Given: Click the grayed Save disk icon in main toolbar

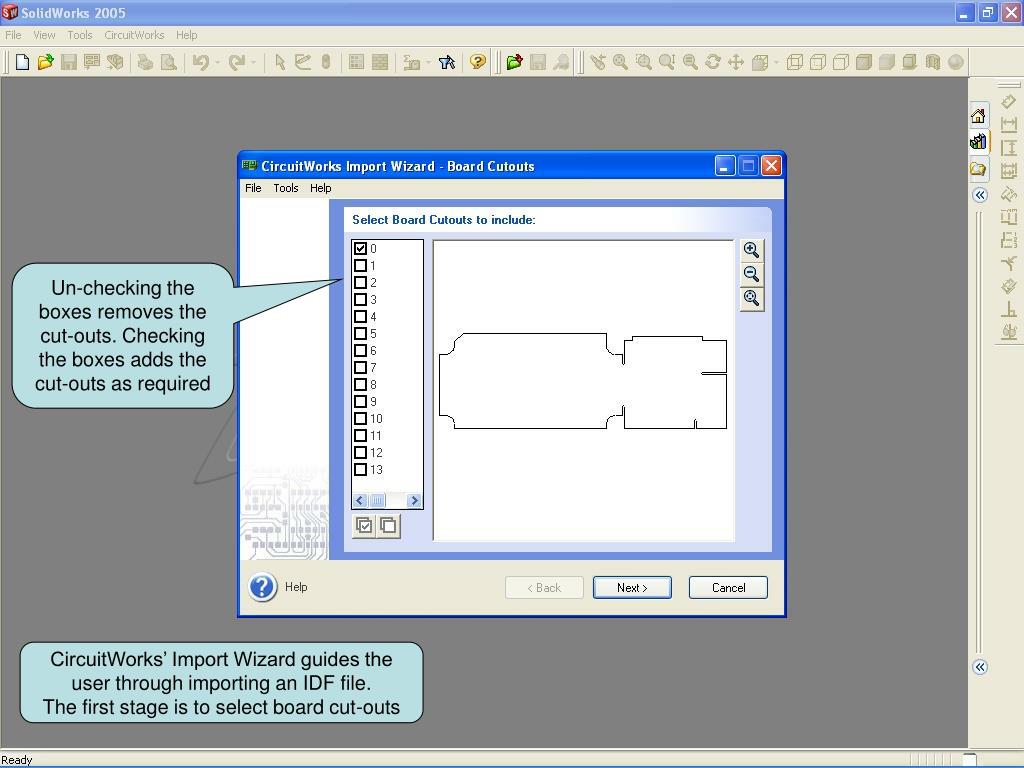Looking at the screenshot, I should click(69, 62).
